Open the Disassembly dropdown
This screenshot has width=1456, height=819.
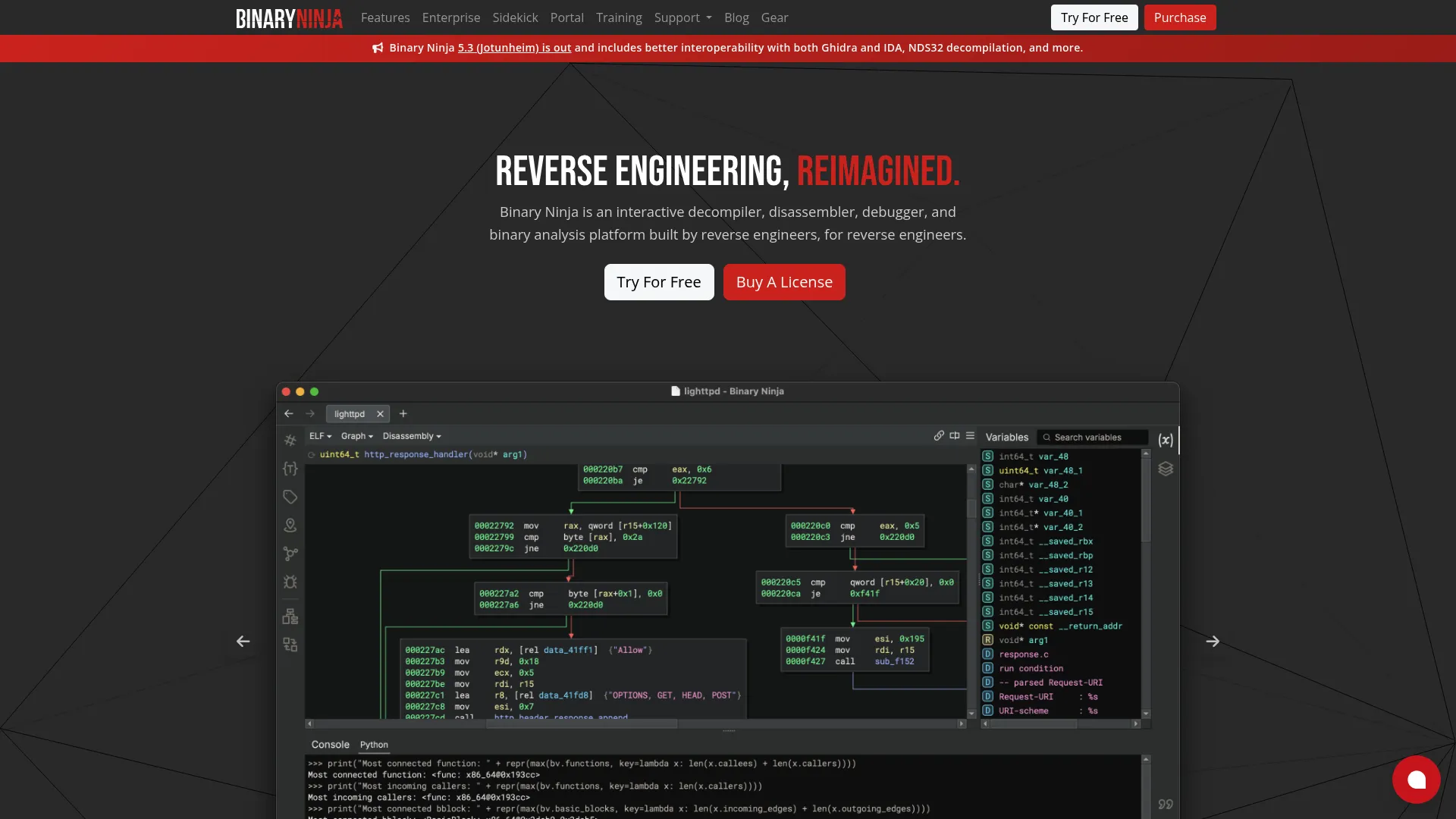[412, 436]
